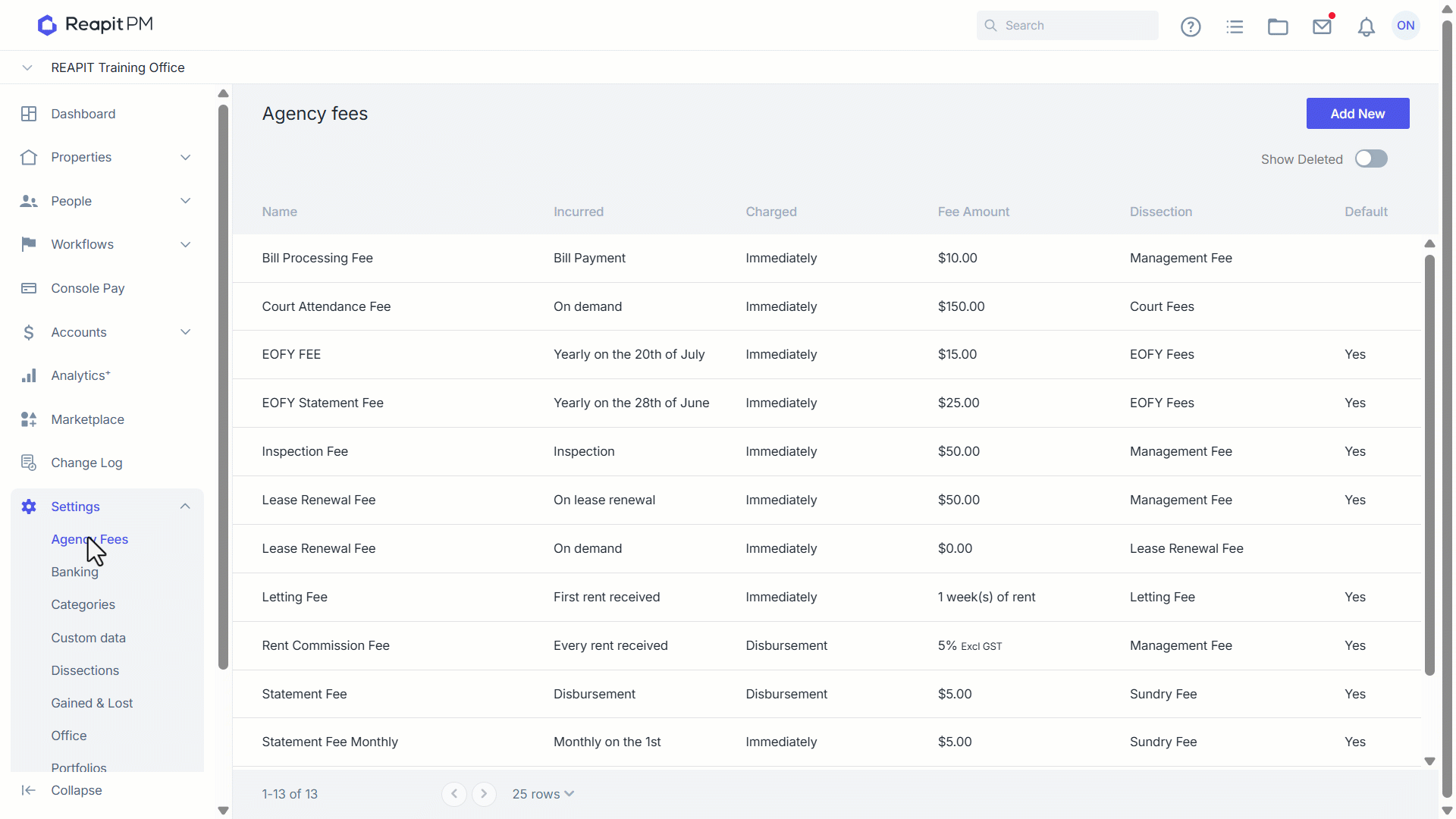Open the 25 rows dropdown
Viewport: 1456px width, 819px height.
tap(543, 794)
